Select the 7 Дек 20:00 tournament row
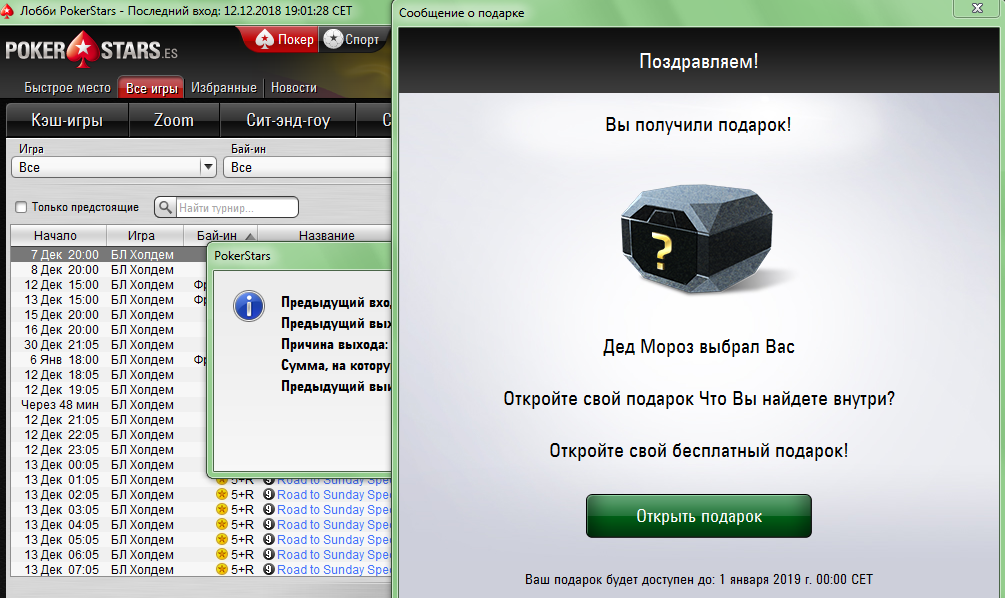The image size is (1005, 598). [x=109, y=254]
